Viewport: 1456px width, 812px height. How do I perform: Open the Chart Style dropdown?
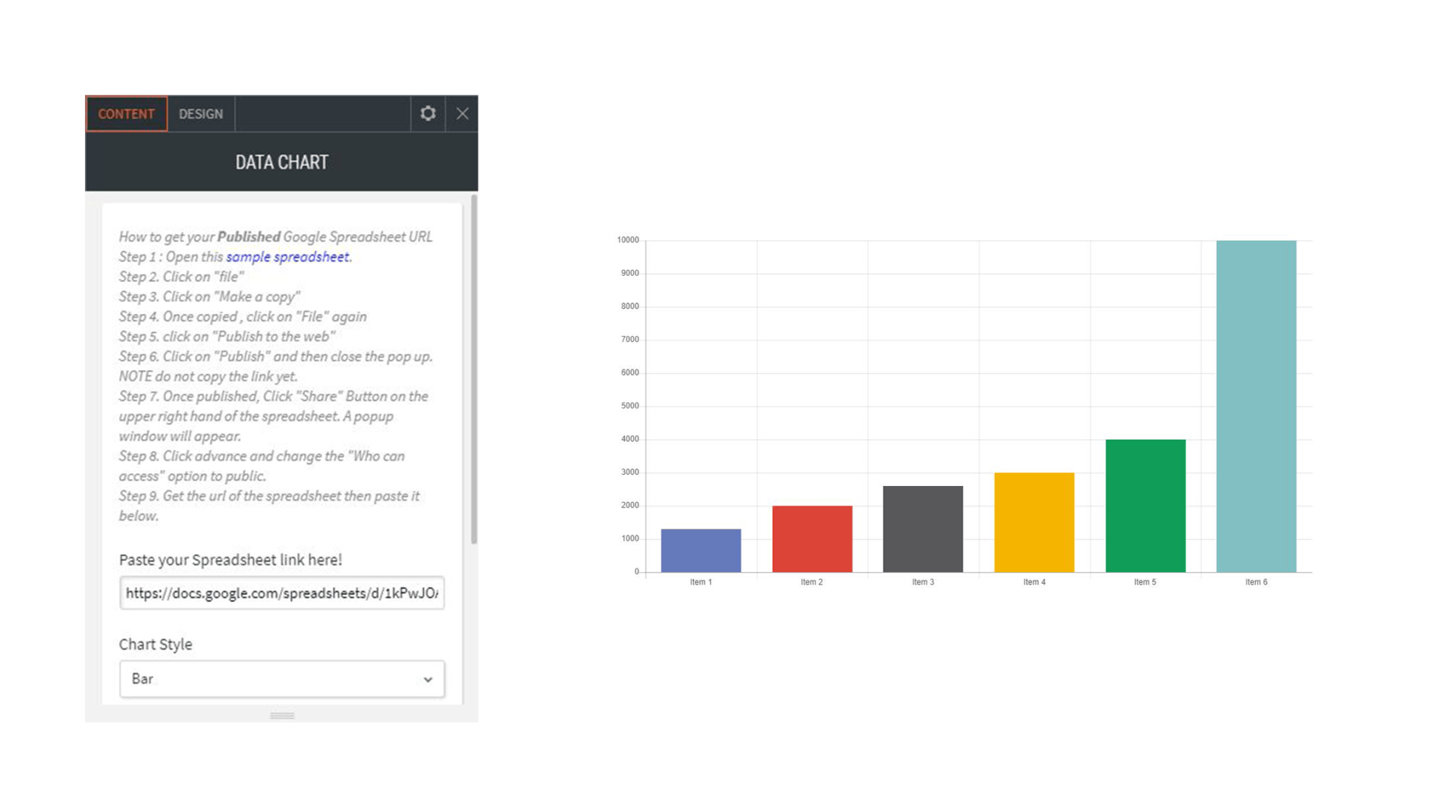coord(281,679)
